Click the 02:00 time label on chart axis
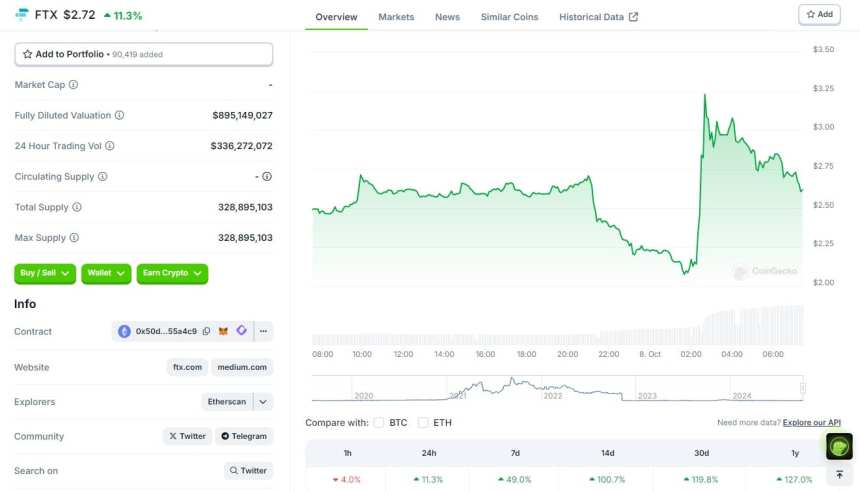 coord(691,354)
